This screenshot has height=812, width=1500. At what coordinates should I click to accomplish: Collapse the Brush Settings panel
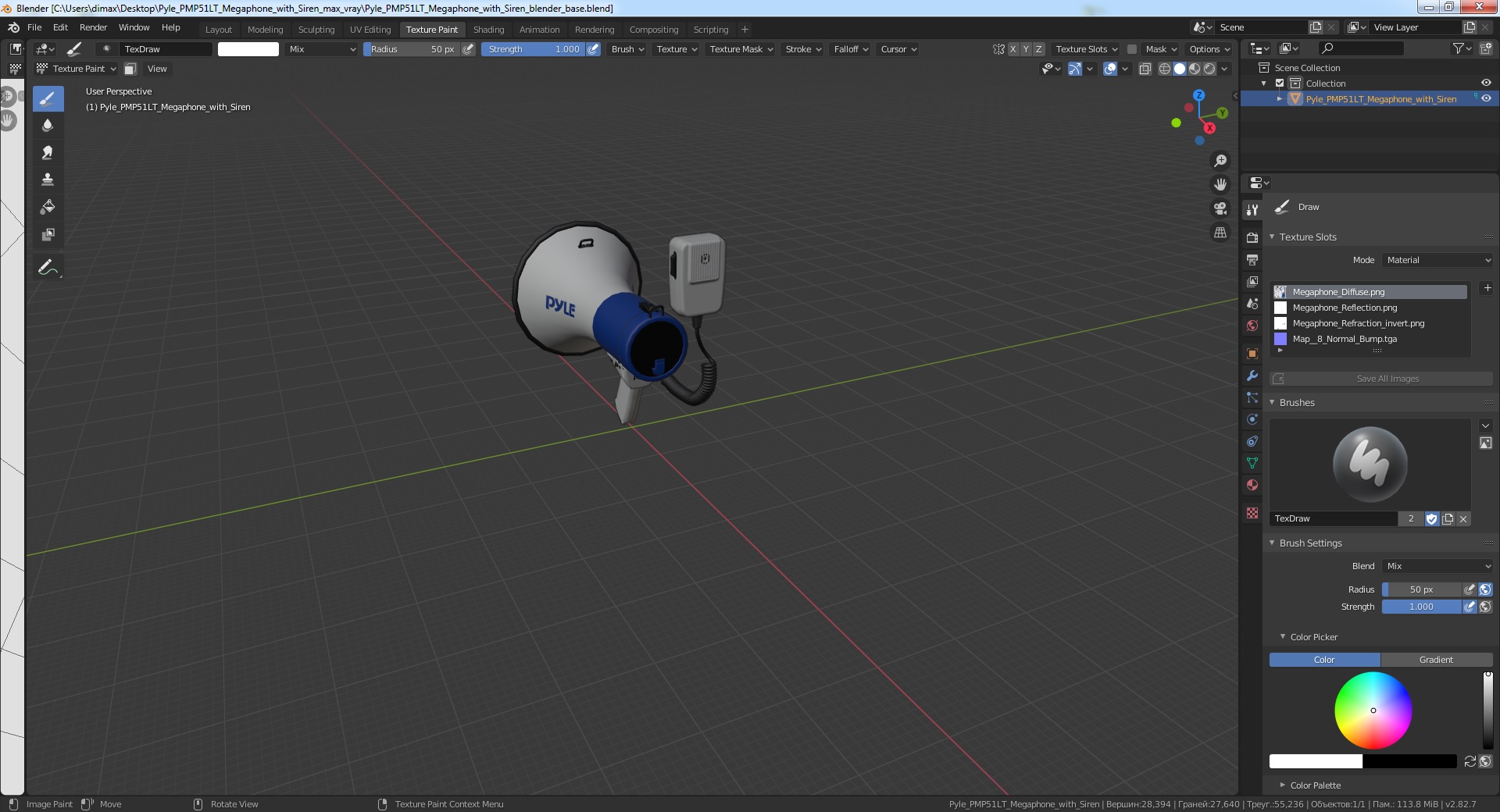click(x=1272, y=543)
